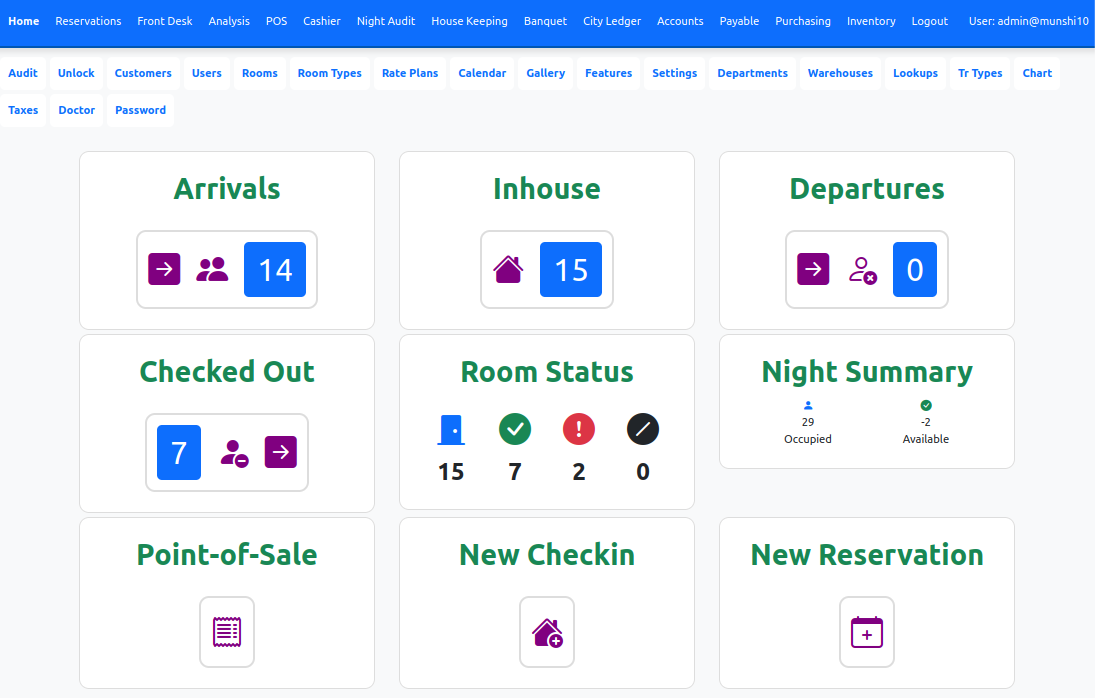Image resolution: width=1095 pixels, height=698 pixels.
Task: Click the Inhouse count badge showing 15
Action: (x=571, y=269)
